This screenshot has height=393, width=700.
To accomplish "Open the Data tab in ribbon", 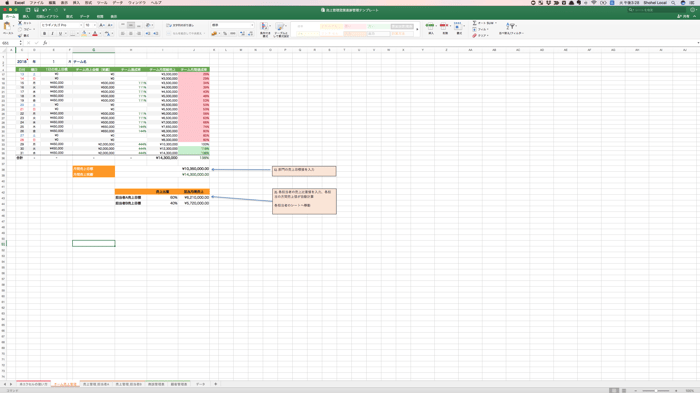I will coord(84,17).
